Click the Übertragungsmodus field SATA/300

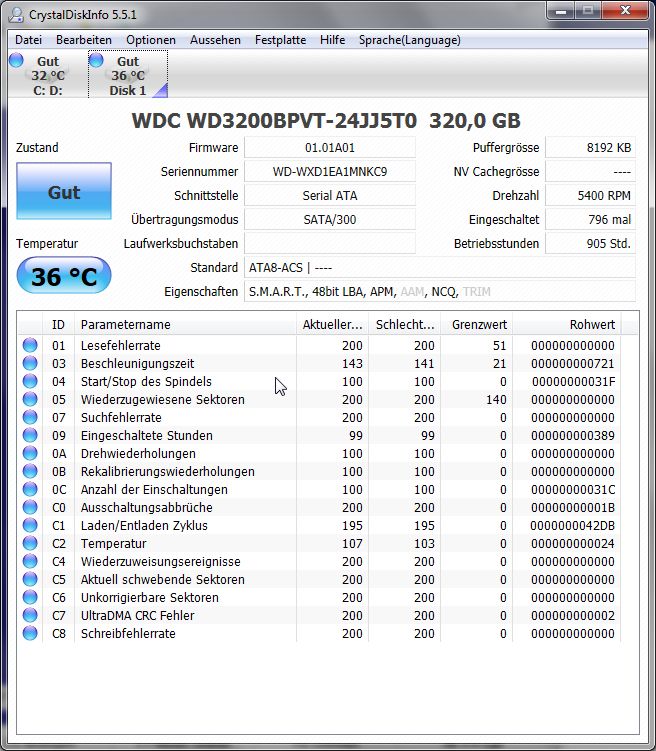330,219
